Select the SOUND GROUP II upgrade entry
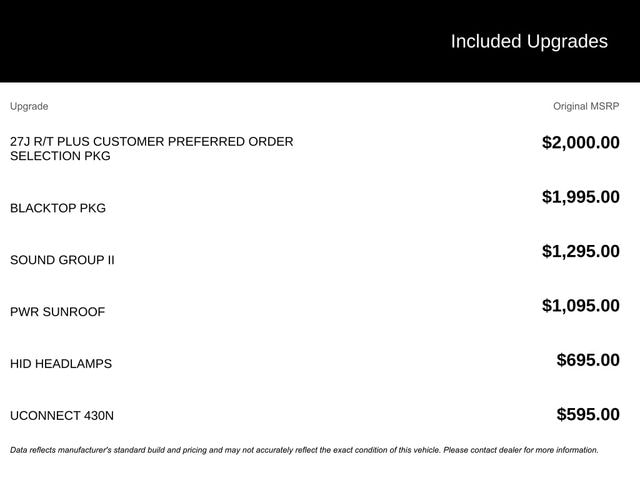This screenshot has width=640, height=480. (x=62, y=260)
